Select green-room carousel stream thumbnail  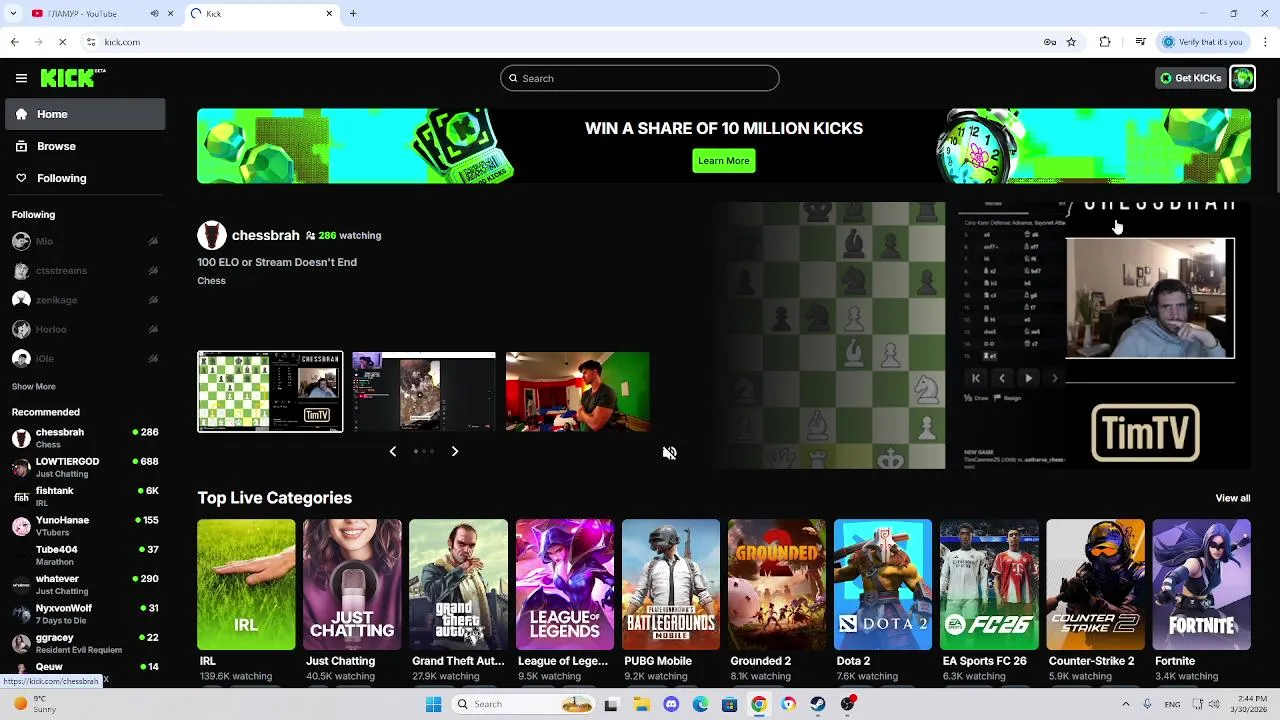tap(577, 391)
